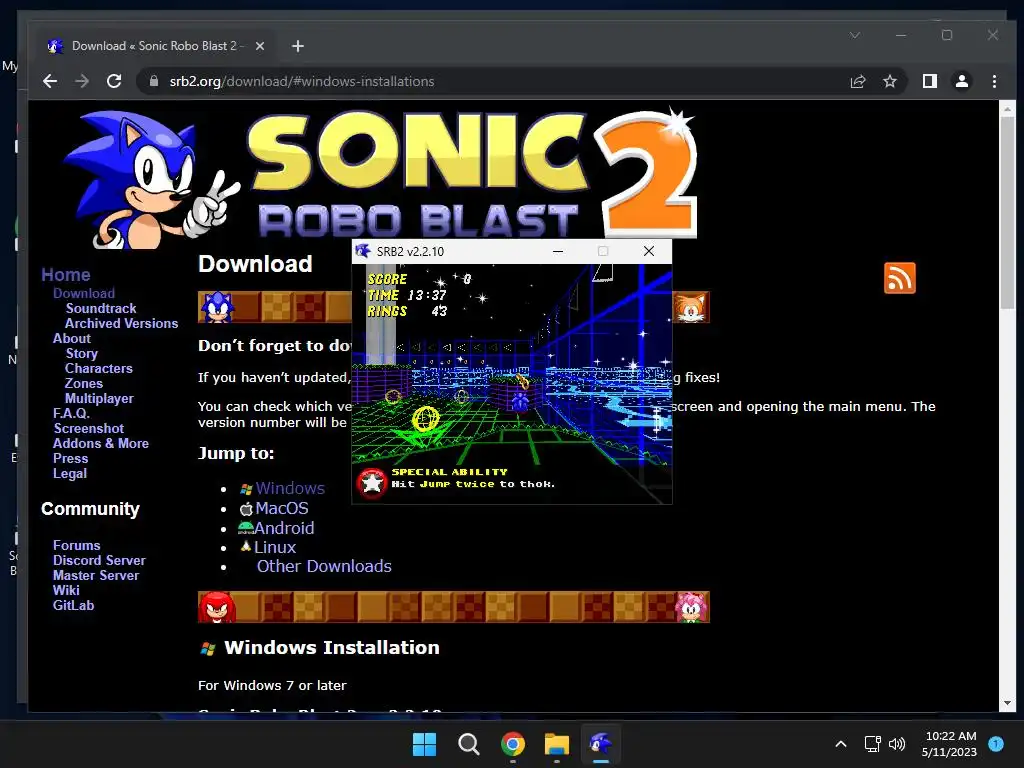1024x768 pixels.
Task: Reload the srb2.org page
Action: pos(114,81)
